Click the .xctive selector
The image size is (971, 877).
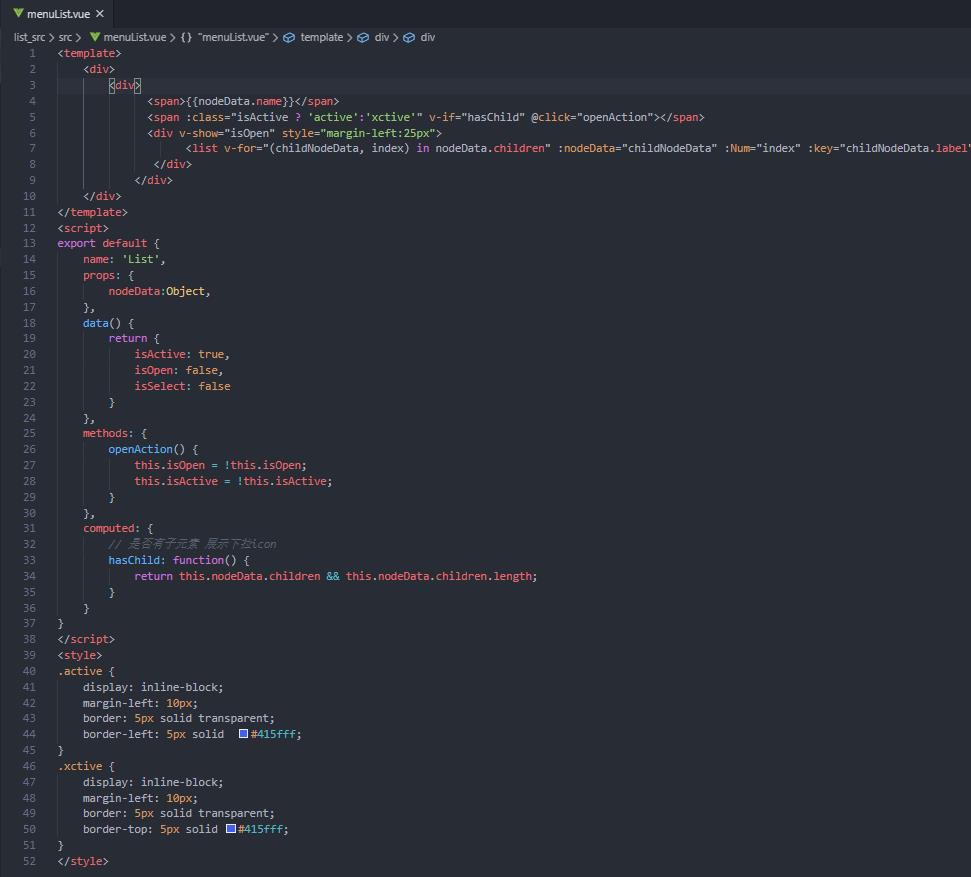[80, 766]
